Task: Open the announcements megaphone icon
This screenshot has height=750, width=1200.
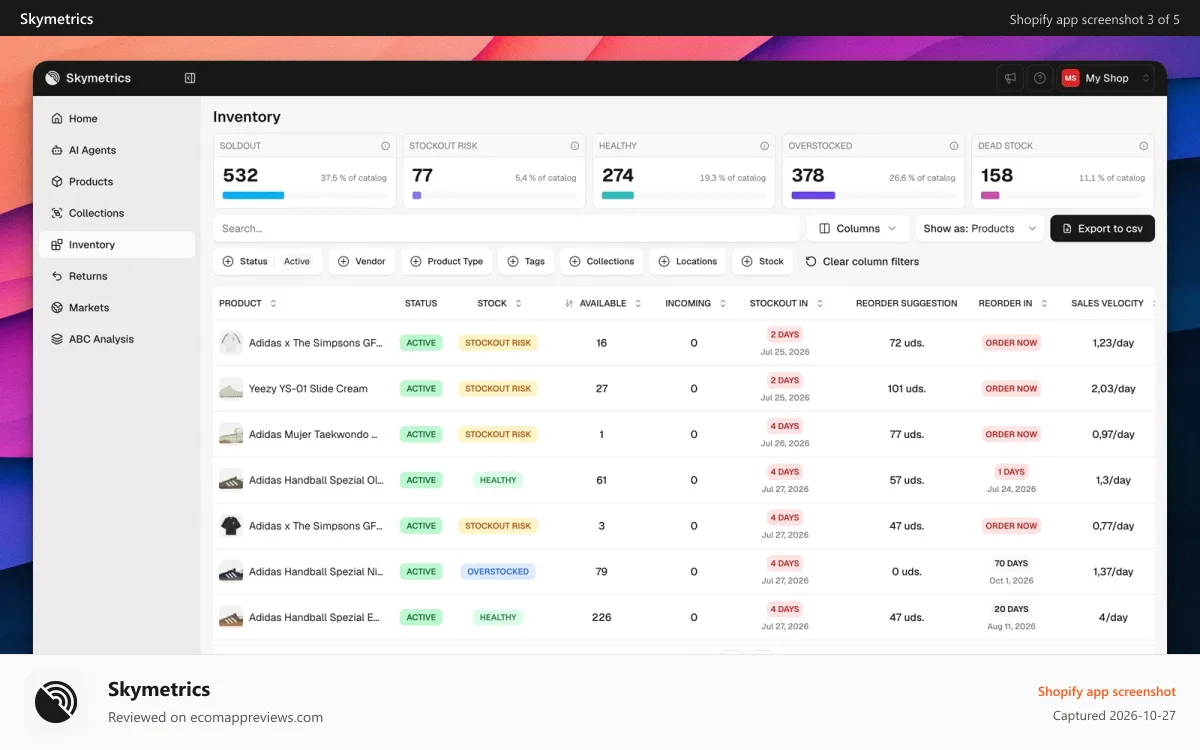Action: [x=1011, y=78]
